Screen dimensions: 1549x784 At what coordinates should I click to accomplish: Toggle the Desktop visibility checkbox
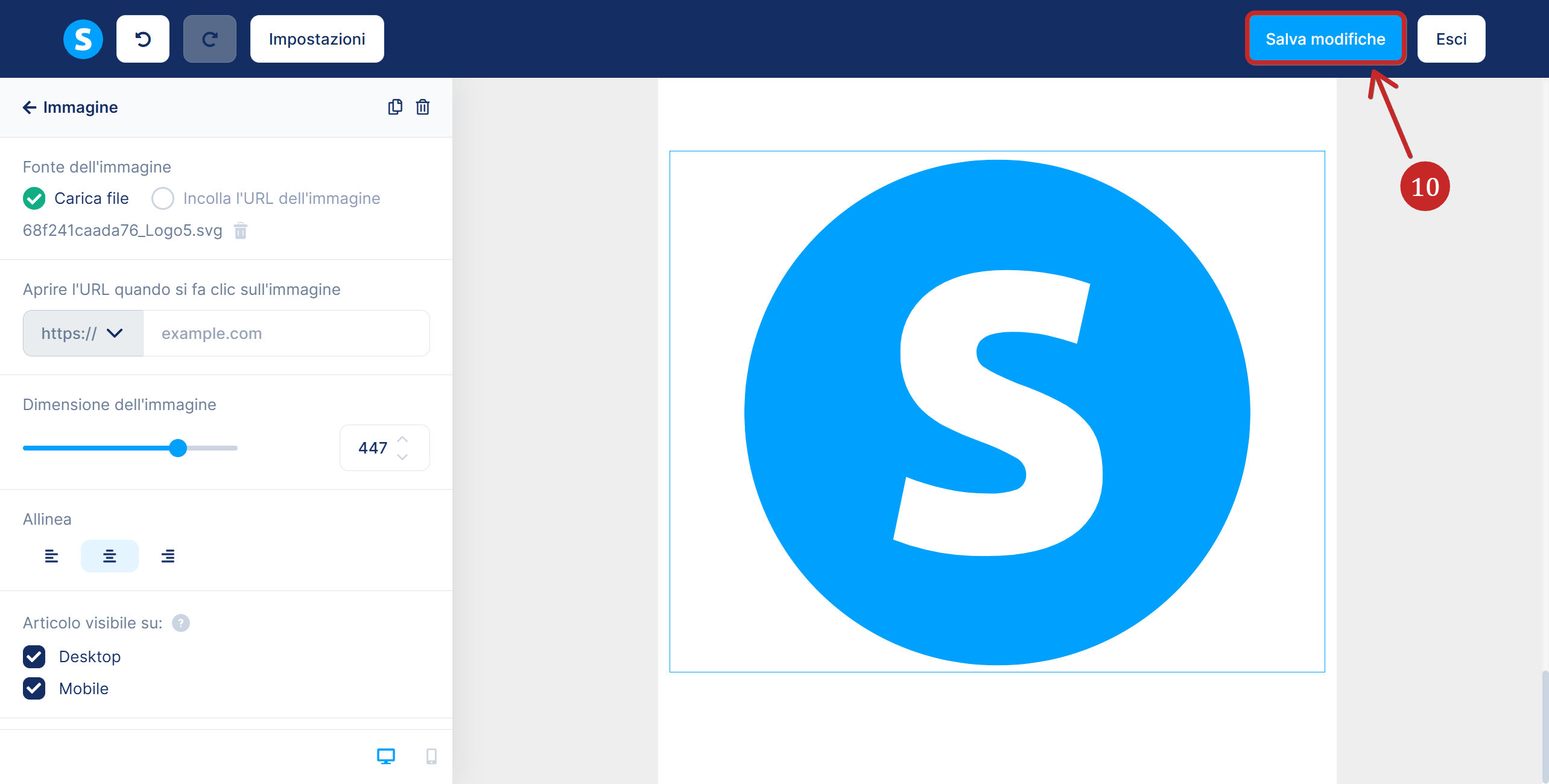click(x=34, y=657)
